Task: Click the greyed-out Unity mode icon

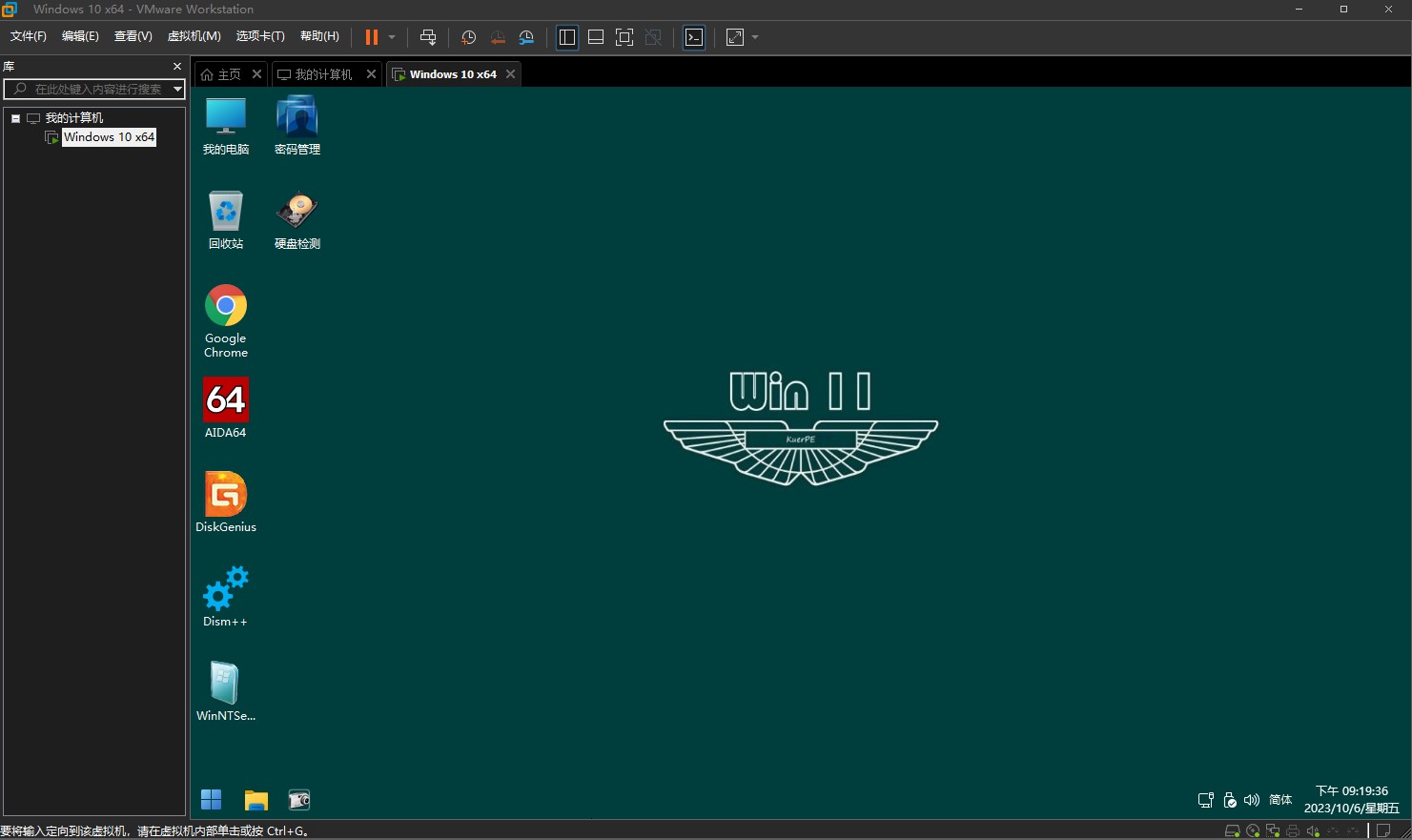Action: (x=653, y=37)
